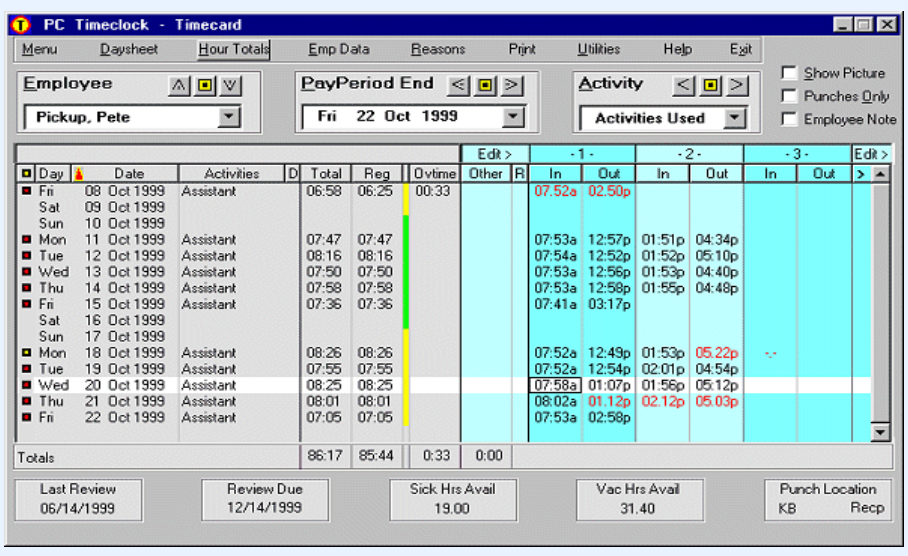908x556 pixels.
Task: Click Exit in the menu bar
Action: click(741, 49)
